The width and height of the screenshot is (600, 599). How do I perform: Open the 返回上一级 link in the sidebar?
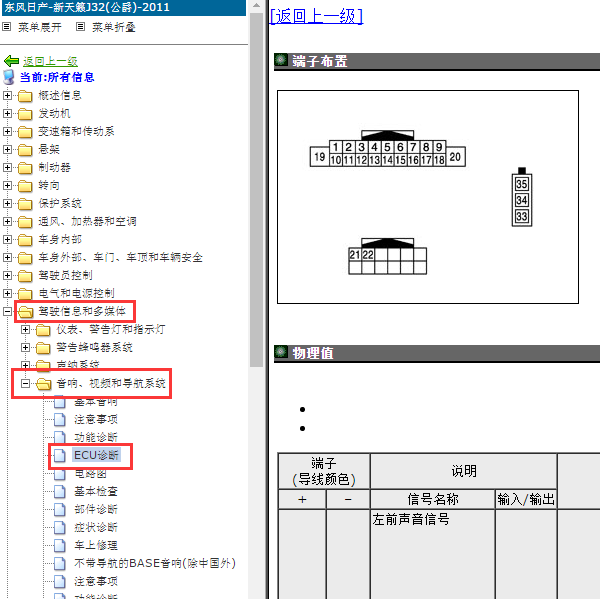point(50,61)
